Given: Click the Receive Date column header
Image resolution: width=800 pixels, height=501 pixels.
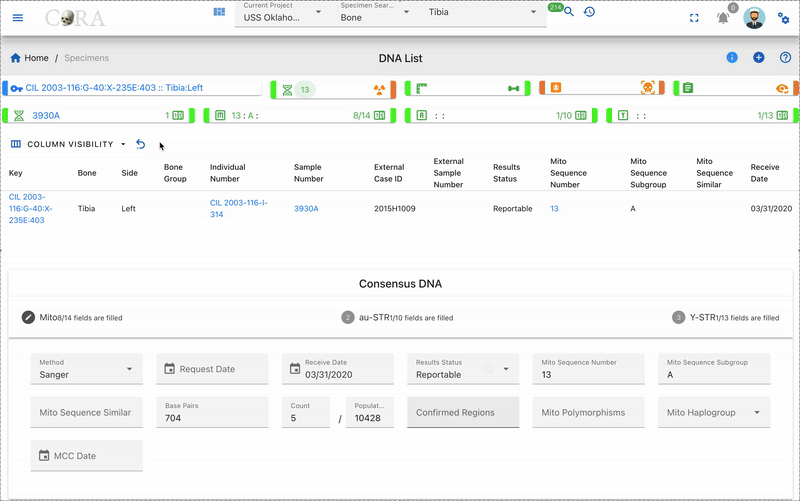Looking at the screenshot, I should click(x=765, y=173).
